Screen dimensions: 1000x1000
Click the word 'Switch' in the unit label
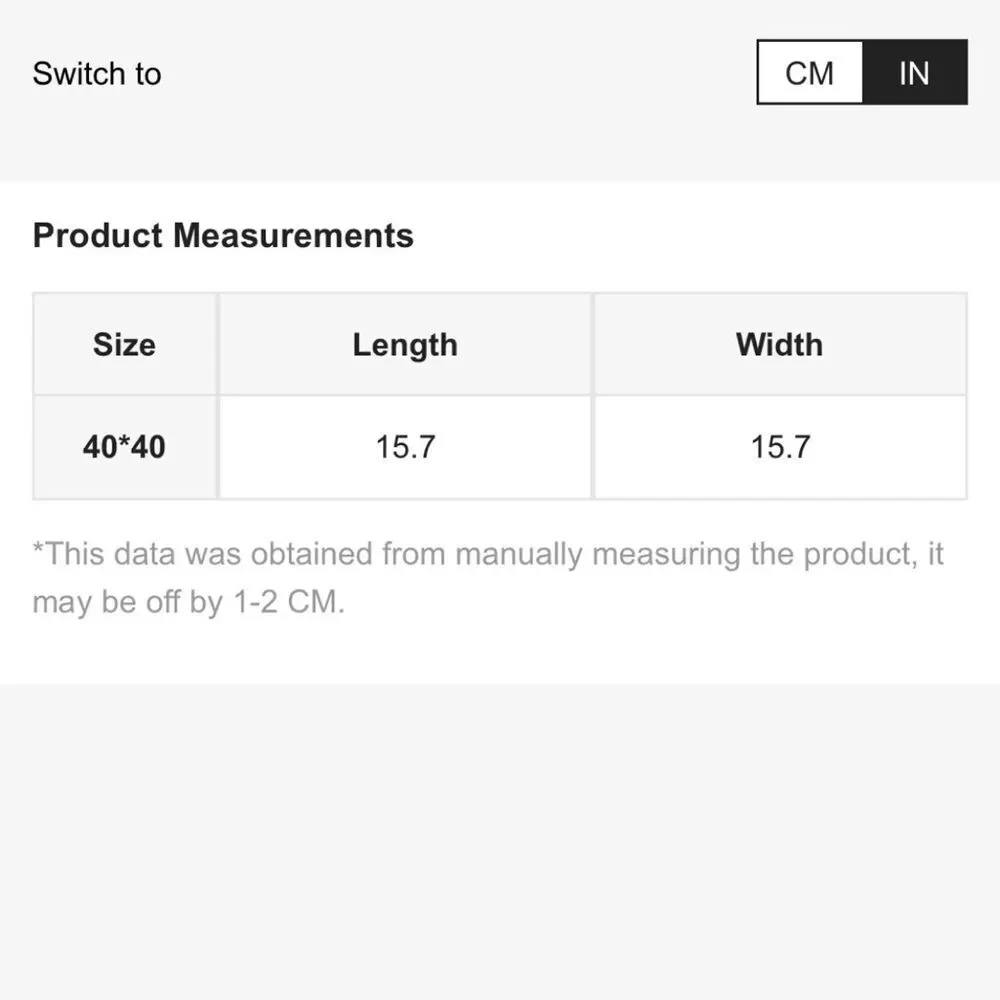(78, 73)
